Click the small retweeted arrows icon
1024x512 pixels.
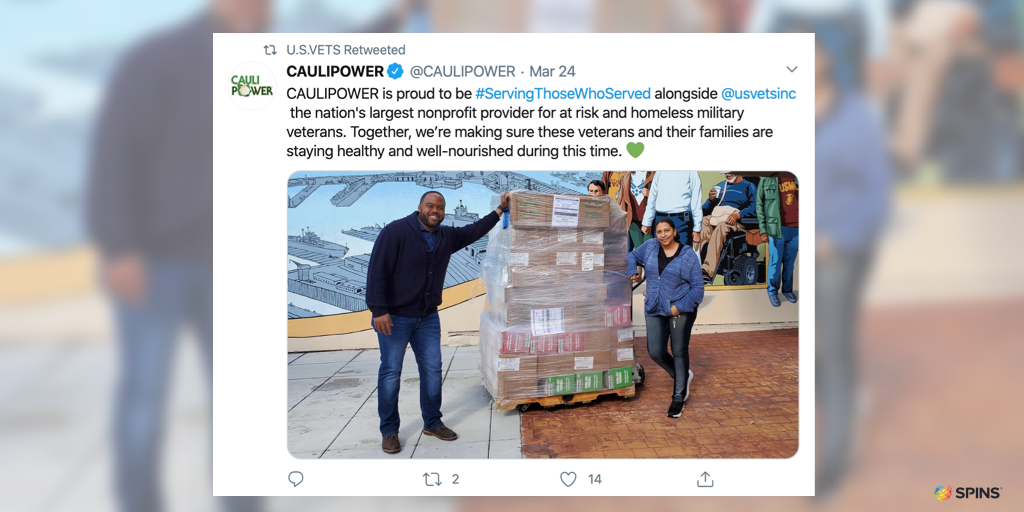pos(270,50)
